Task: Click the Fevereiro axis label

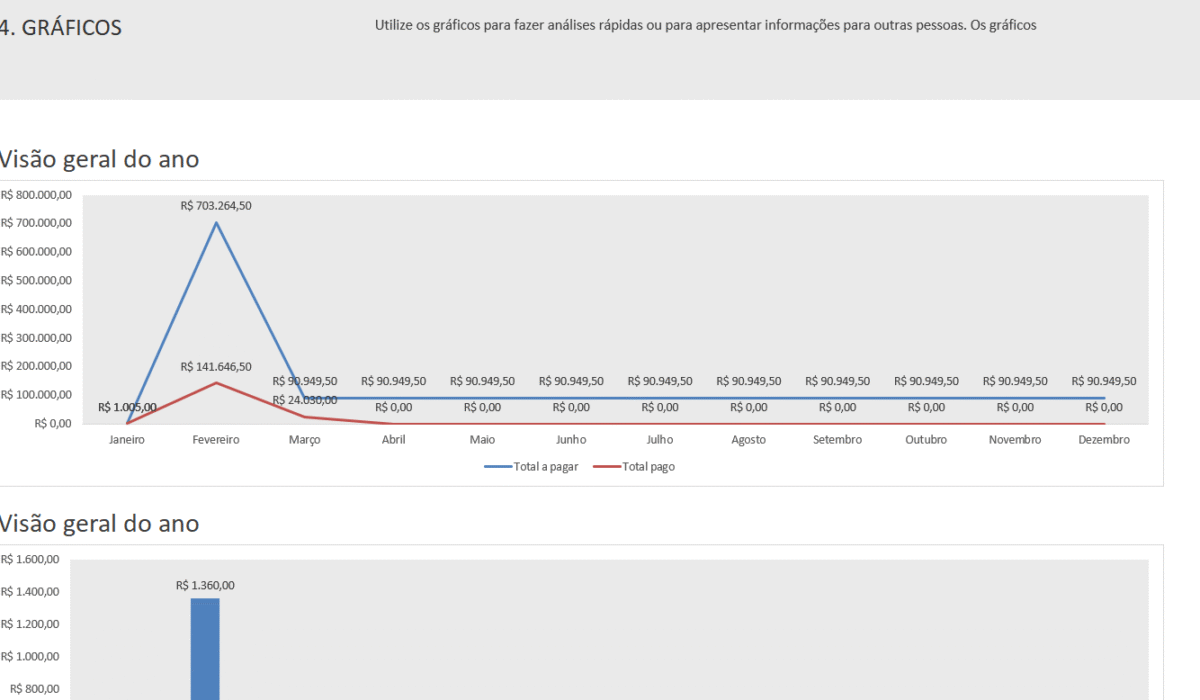Action: click(x=216, y=440)
